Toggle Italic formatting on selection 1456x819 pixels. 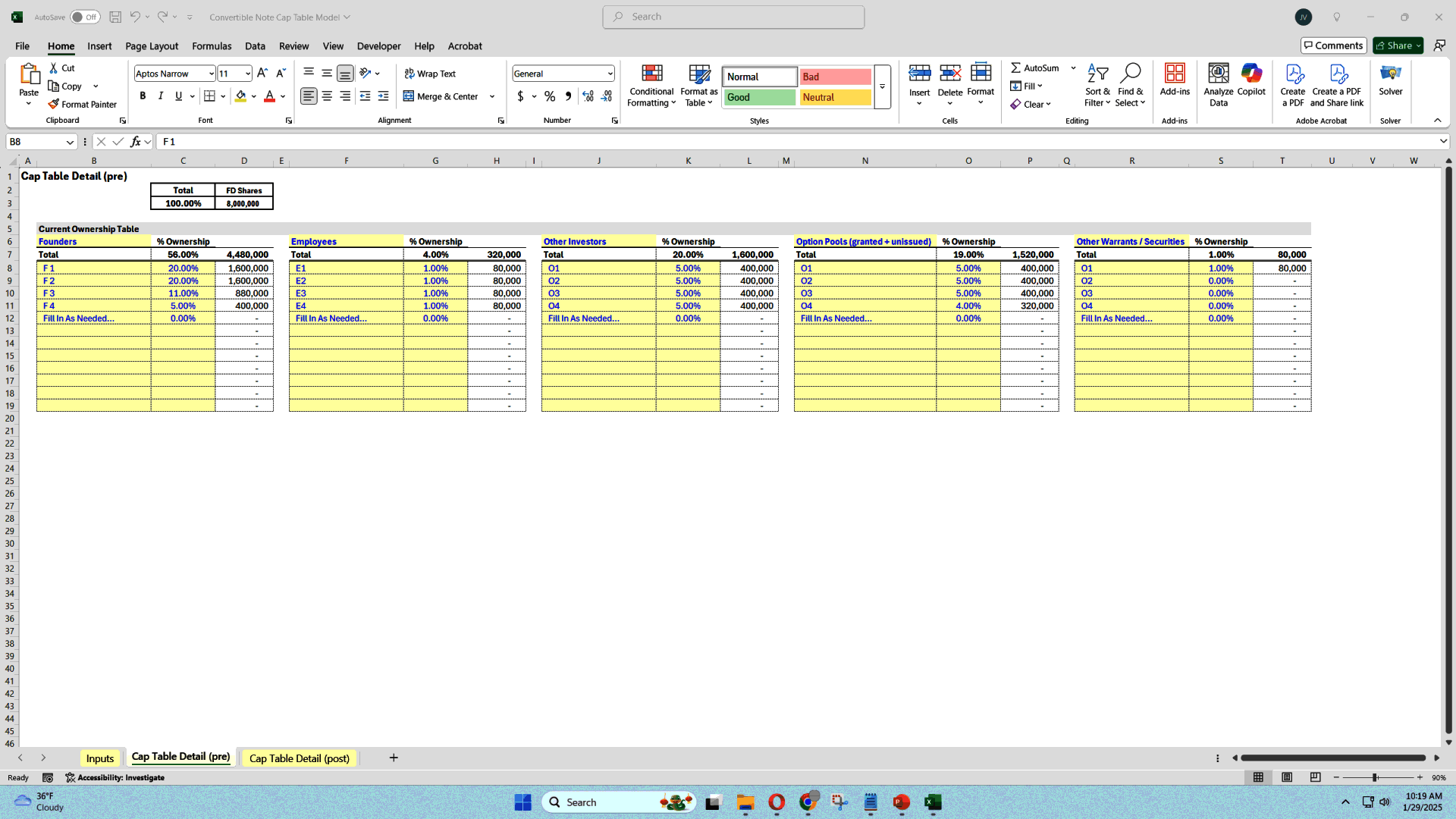coord(160,95)
